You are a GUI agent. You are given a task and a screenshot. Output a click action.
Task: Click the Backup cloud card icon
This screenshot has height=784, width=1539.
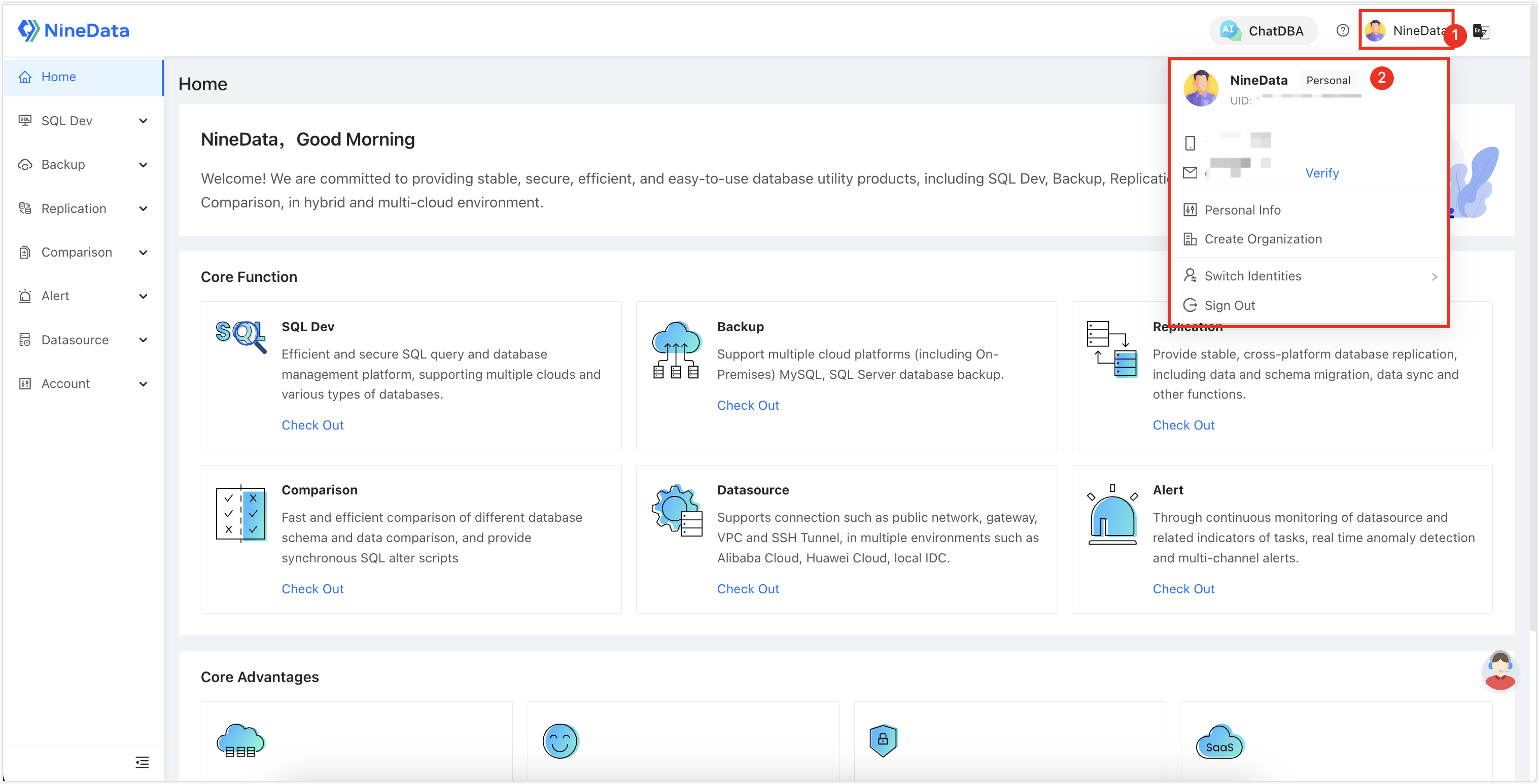tap(676, 350)
